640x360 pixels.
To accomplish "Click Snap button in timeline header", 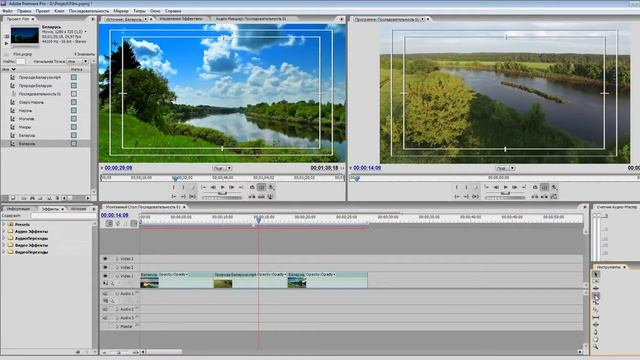I will (x=109, y=223).
